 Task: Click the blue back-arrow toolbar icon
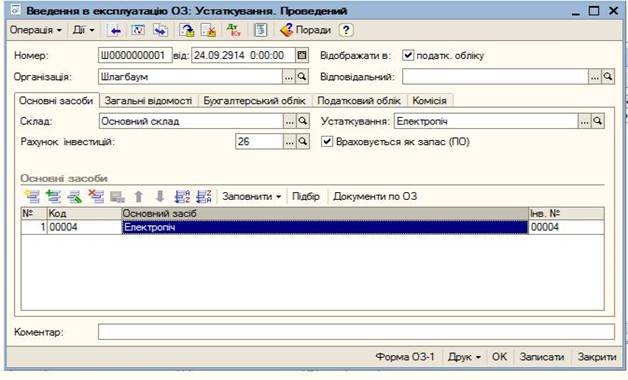pos(115,30)
